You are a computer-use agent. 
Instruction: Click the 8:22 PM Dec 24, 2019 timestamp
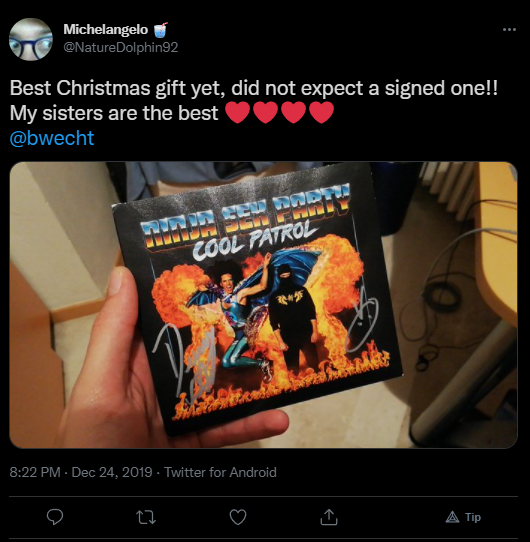81,472
